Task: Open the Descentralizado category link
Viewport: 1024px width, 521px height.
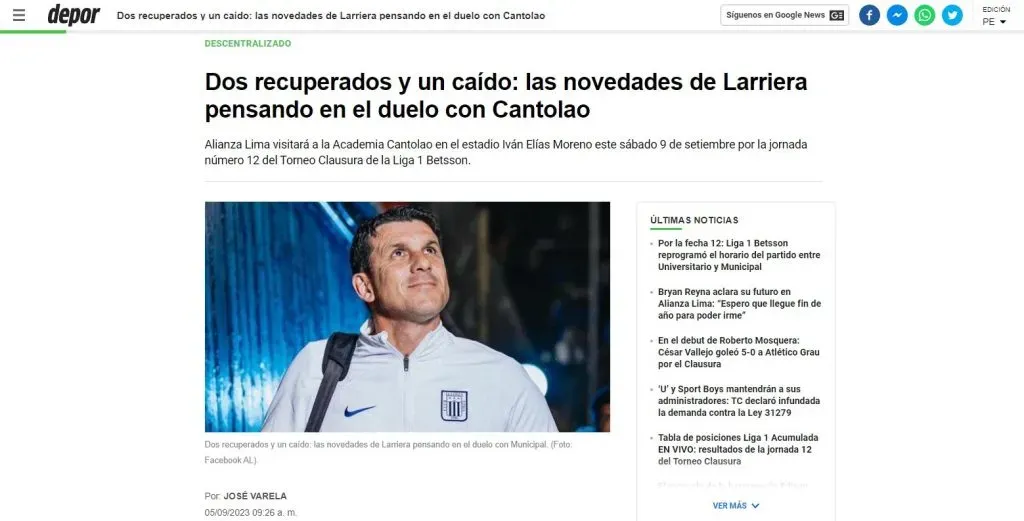Action: pos(248,43)
